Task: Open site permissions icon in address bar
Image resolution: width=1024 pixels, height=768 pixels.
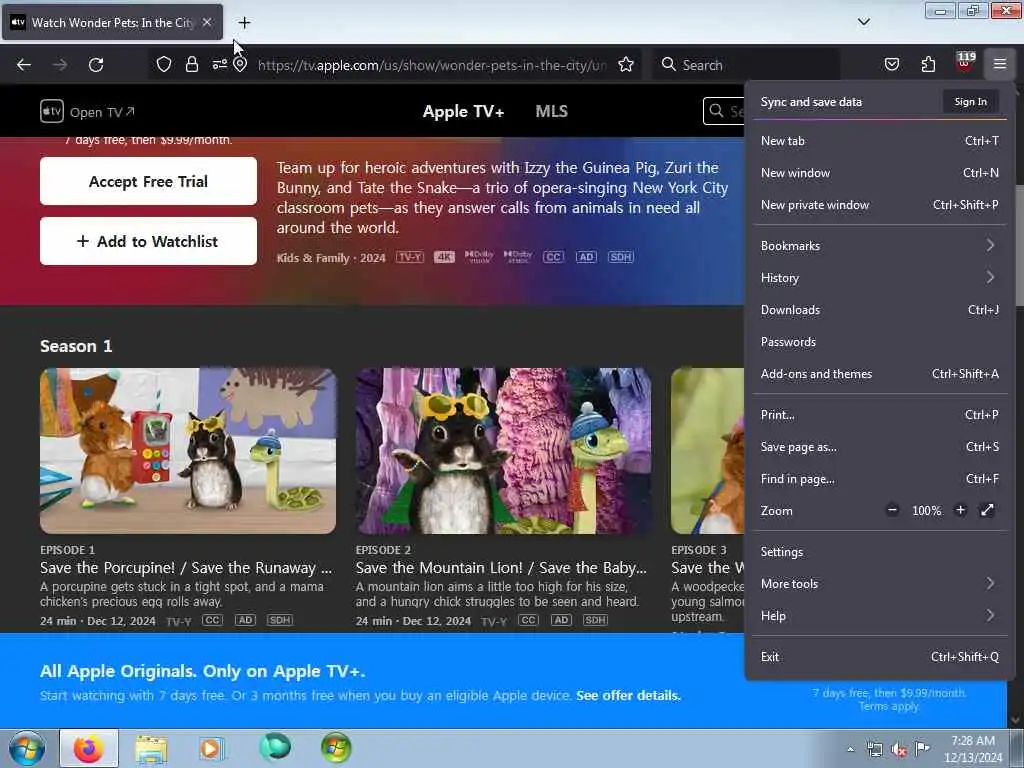Action: (x=219, y=65)
